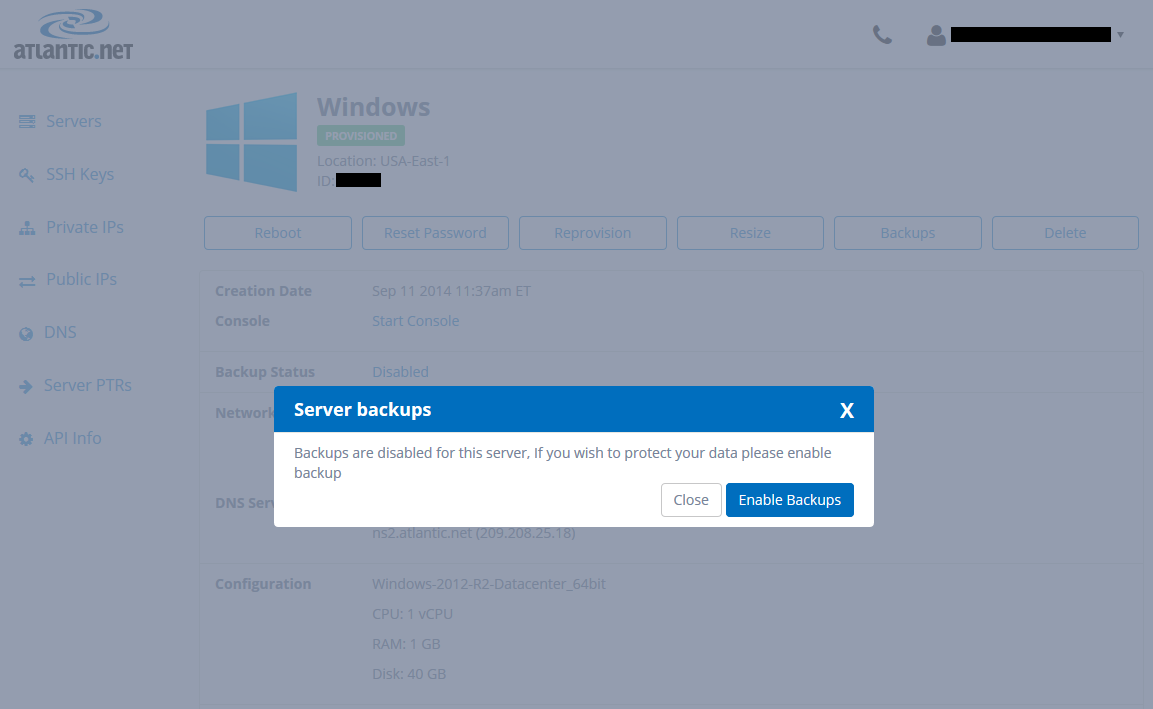Click Reset Password button
Screen dimensions: 1153x709
tap(435, 233)
